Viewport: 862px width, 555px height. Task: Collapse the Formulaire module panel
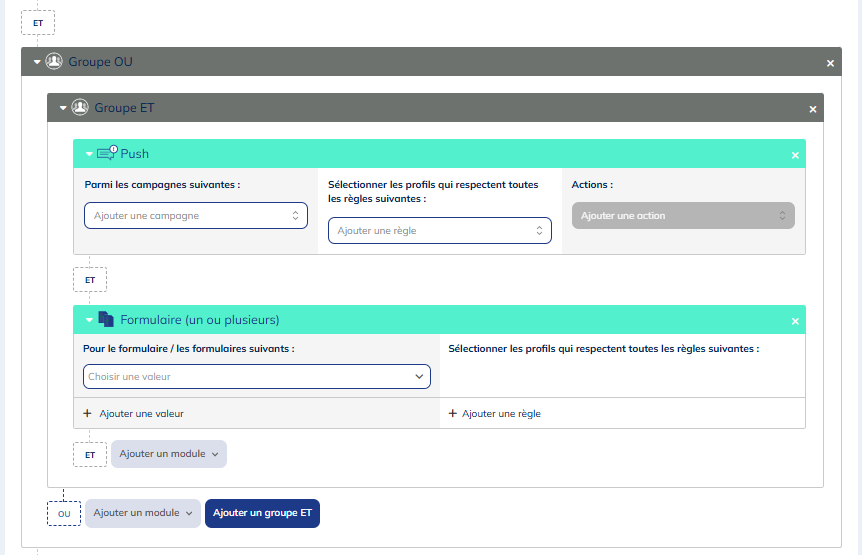point(90,320)
